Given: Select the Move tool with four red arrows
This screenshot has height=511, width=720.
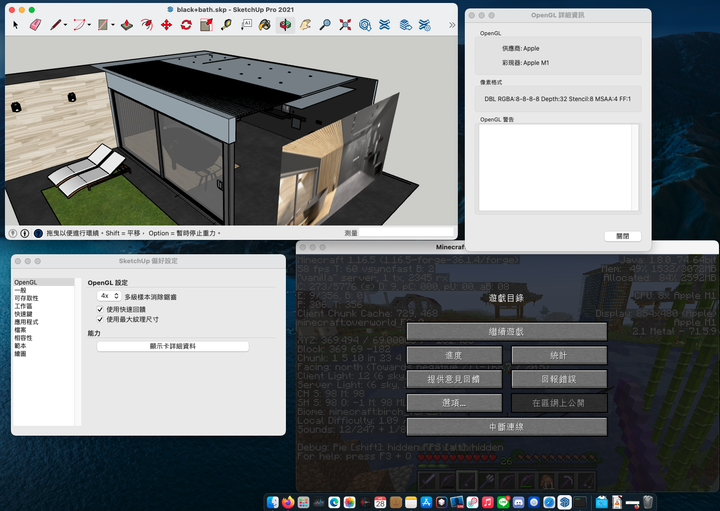Looking at the screenshot, I should coord(166,25).
